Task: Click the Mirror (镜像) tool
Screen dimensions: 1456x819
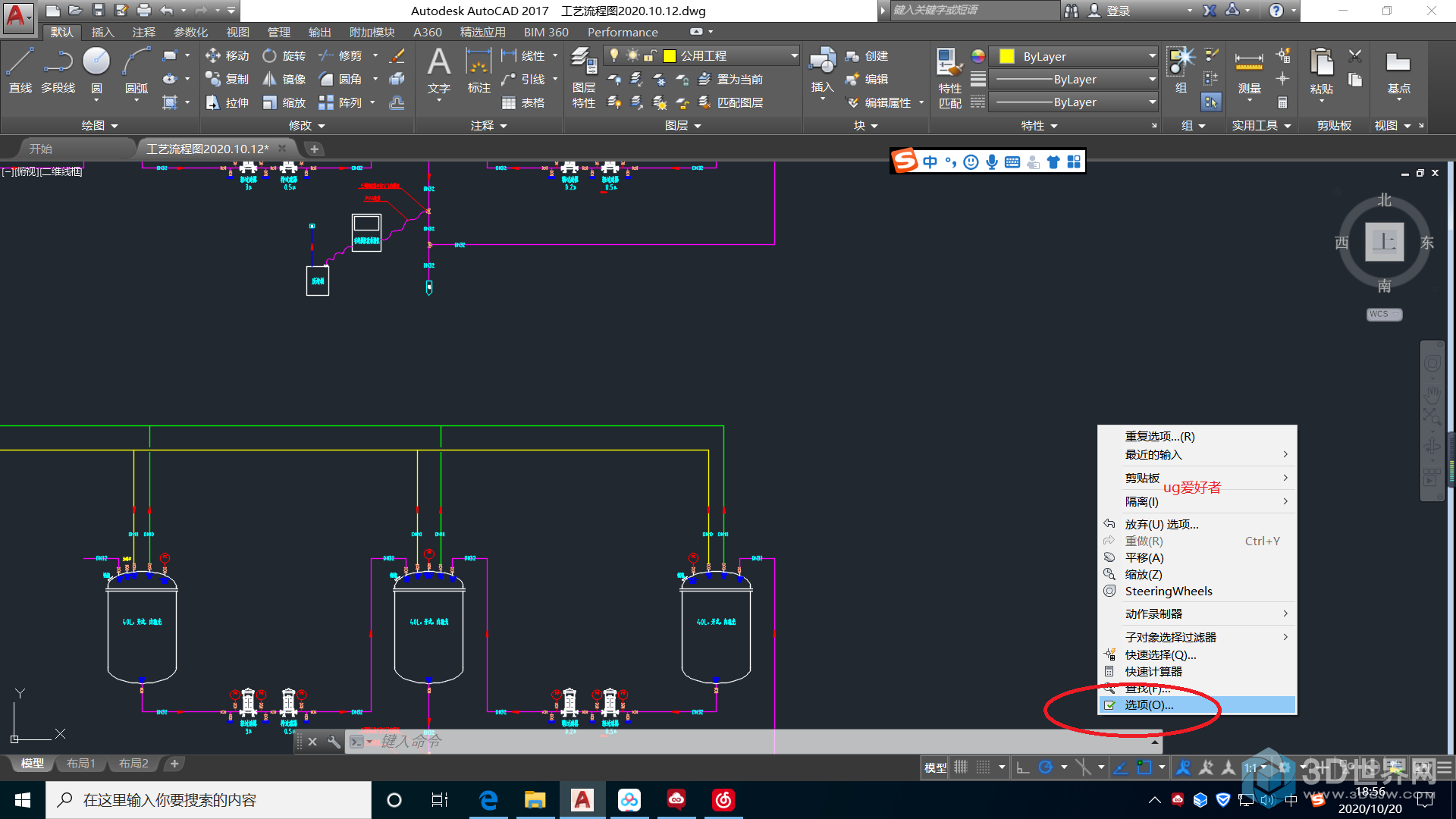Action: pos(284,80)
